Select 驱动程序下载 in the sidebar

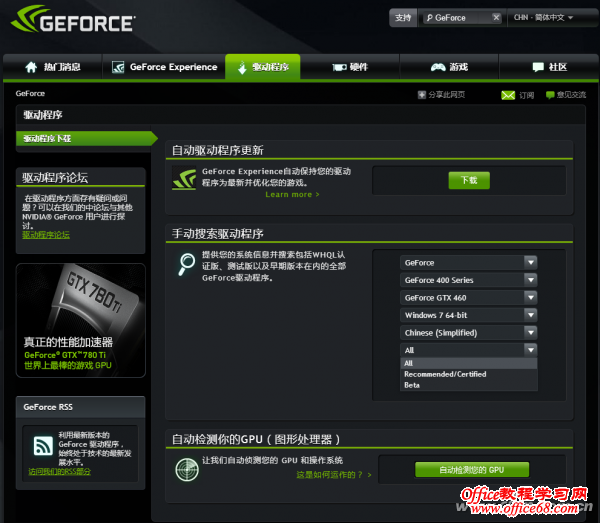coord(85,138)
